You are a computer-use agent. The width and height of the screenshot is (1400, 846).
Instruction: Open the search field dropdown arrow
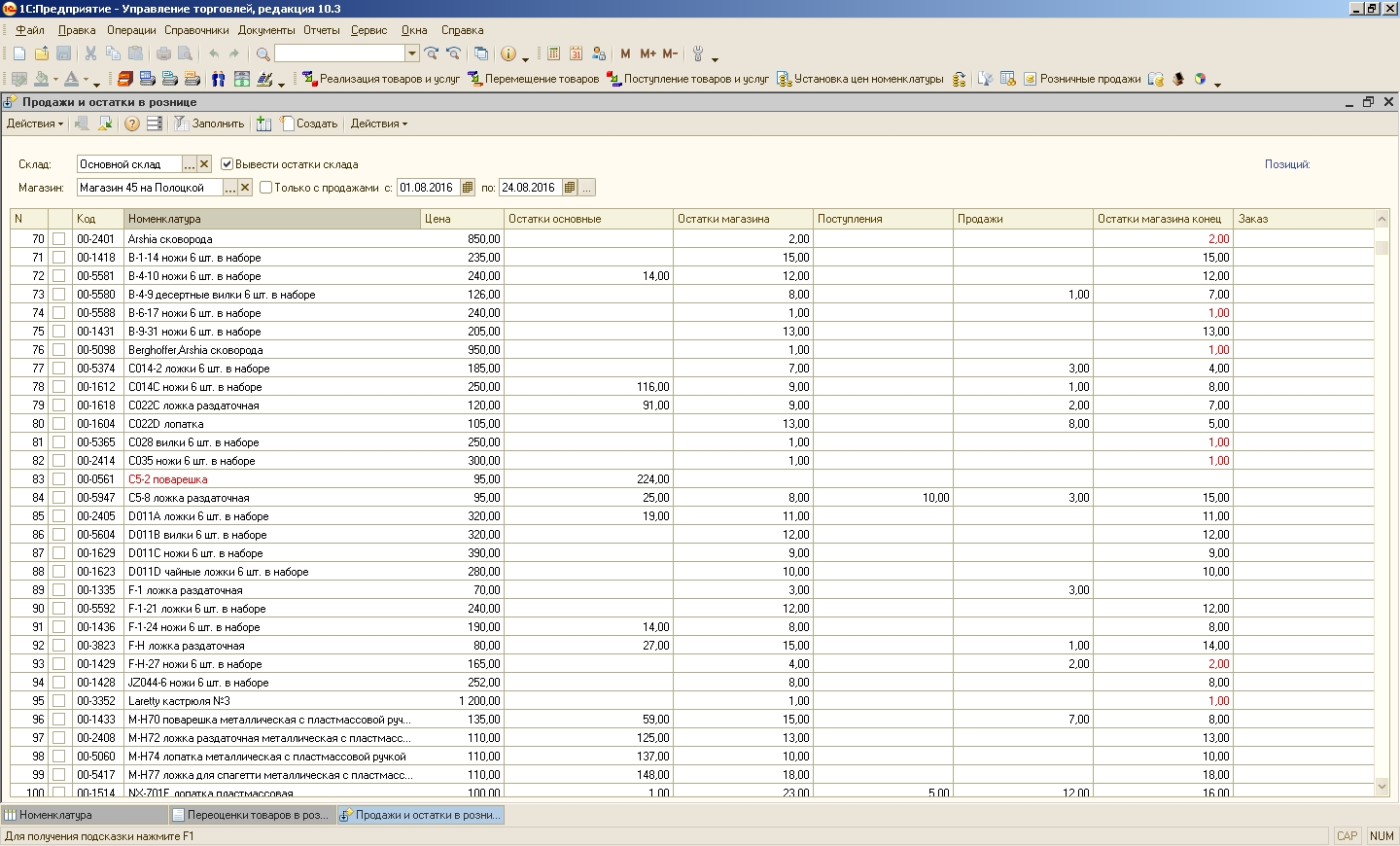pos(412,54)
